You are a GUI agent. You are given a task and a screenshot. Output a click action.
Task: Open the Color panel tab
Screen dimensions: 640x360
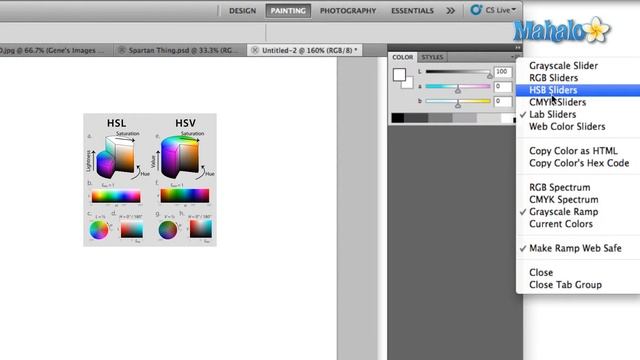point(402,57)
